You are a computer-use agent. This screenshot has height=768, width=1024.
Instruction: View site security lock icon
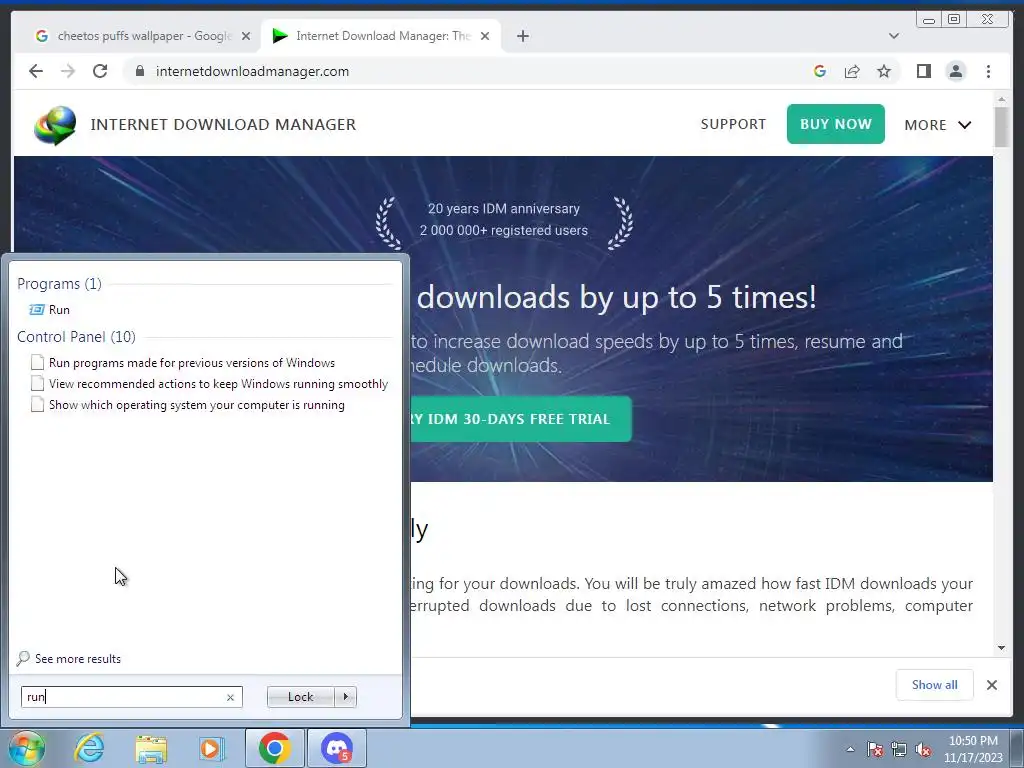[139, 71]
